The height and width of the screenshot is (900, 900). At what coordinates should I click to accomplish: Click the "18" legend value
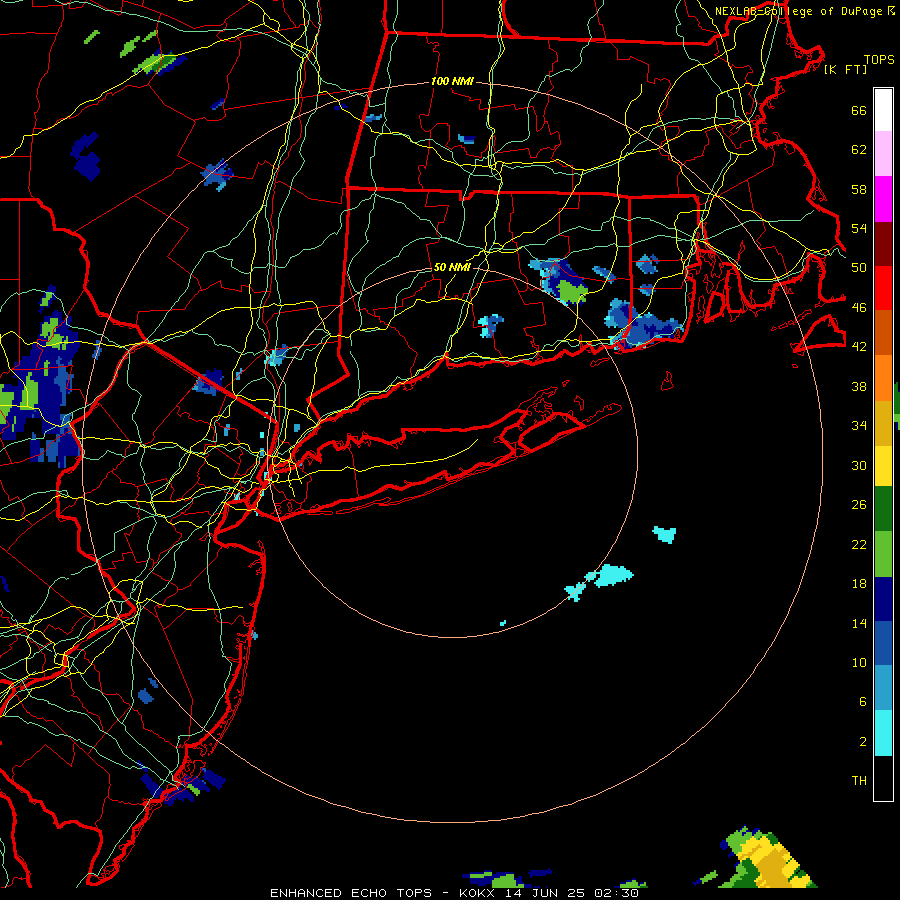(859, 584)
